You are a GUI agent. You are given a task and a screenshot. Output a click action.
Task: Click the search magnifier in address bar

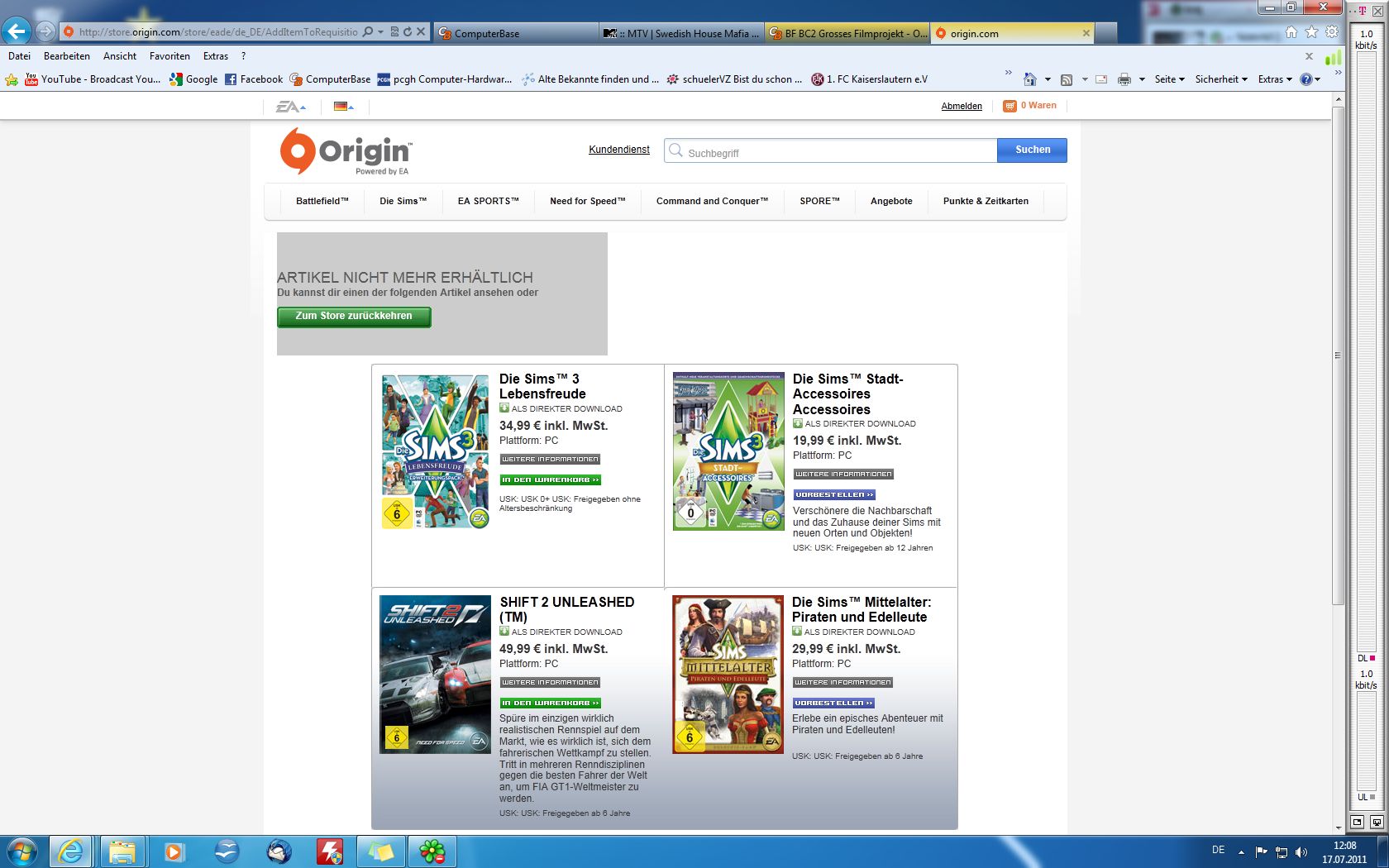click(368, 32)
